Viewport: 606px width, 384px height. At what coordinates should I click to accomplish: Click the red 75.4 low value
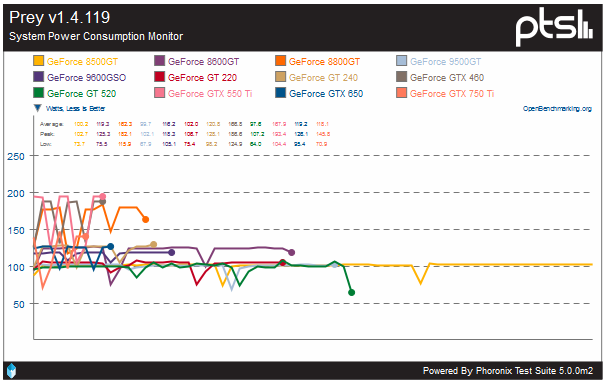click(x=189, y=144)
